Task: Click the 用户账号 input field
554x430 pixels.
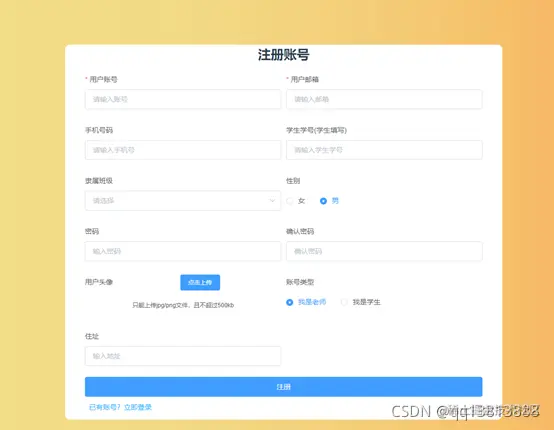Action: point(183,99)
